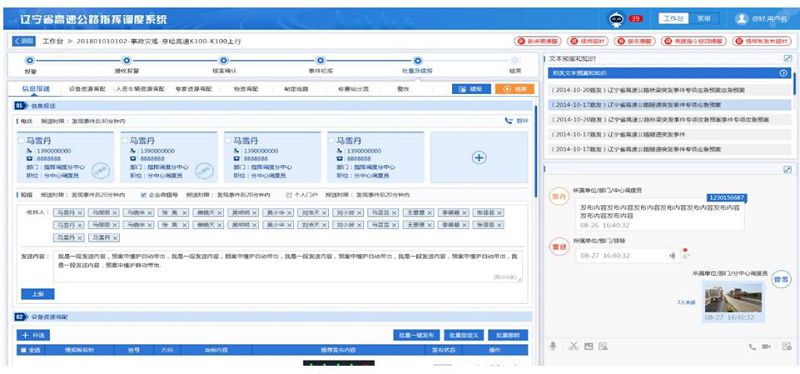Start a video call from chat toolbar
800x374 pixels.
tap(766, 347)
